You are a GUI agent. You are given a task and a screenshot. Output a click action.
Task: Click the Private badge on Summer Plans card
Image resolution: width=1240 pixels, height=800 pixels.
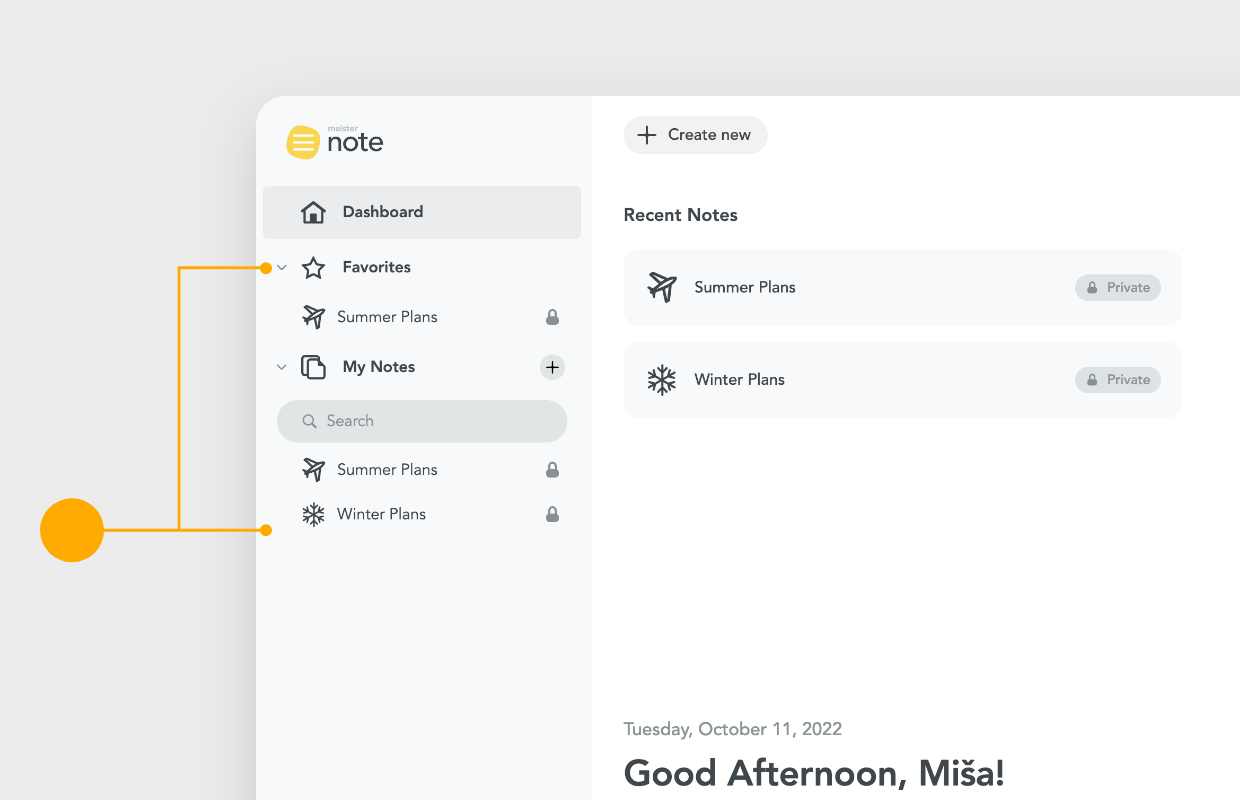(1118, 287)
